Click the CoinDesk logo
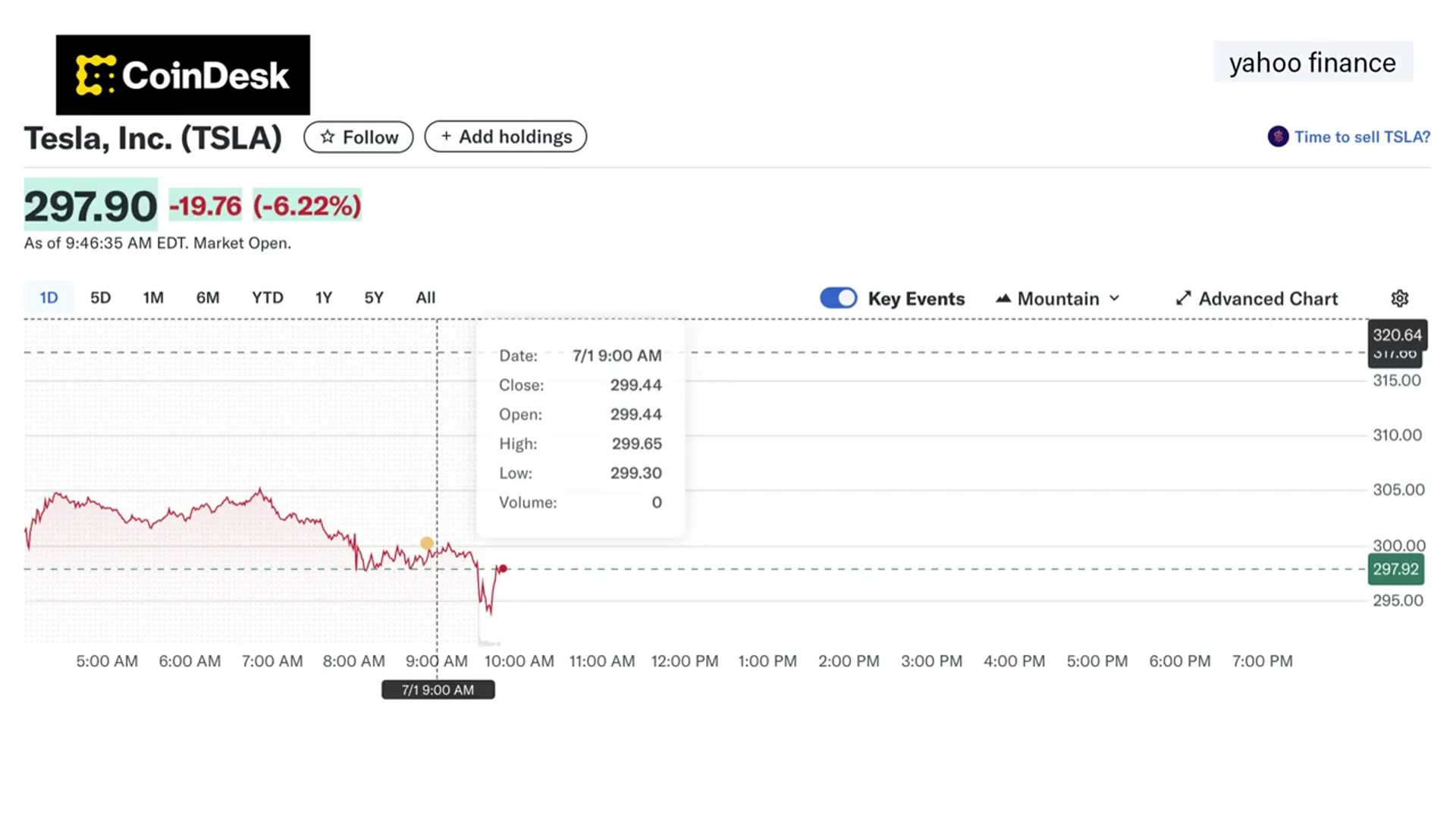The image size is (1456, 819). tap(183, 75)
